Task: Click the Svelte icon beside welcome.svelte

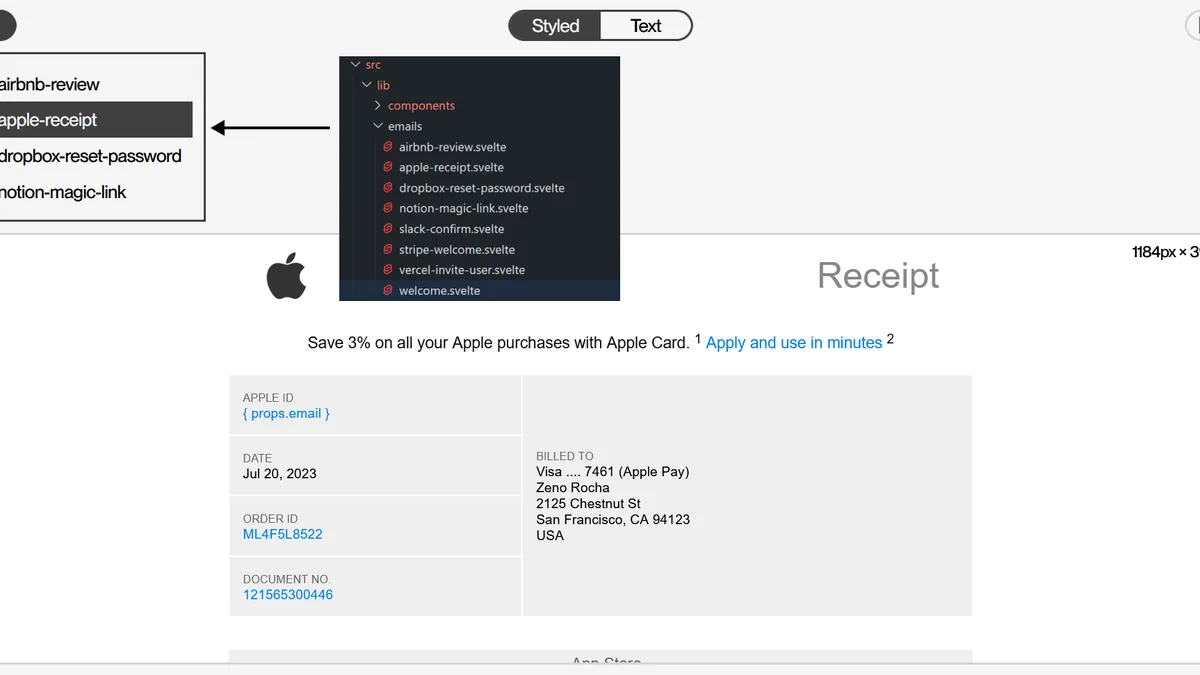Action: click(x=388, y=290)
